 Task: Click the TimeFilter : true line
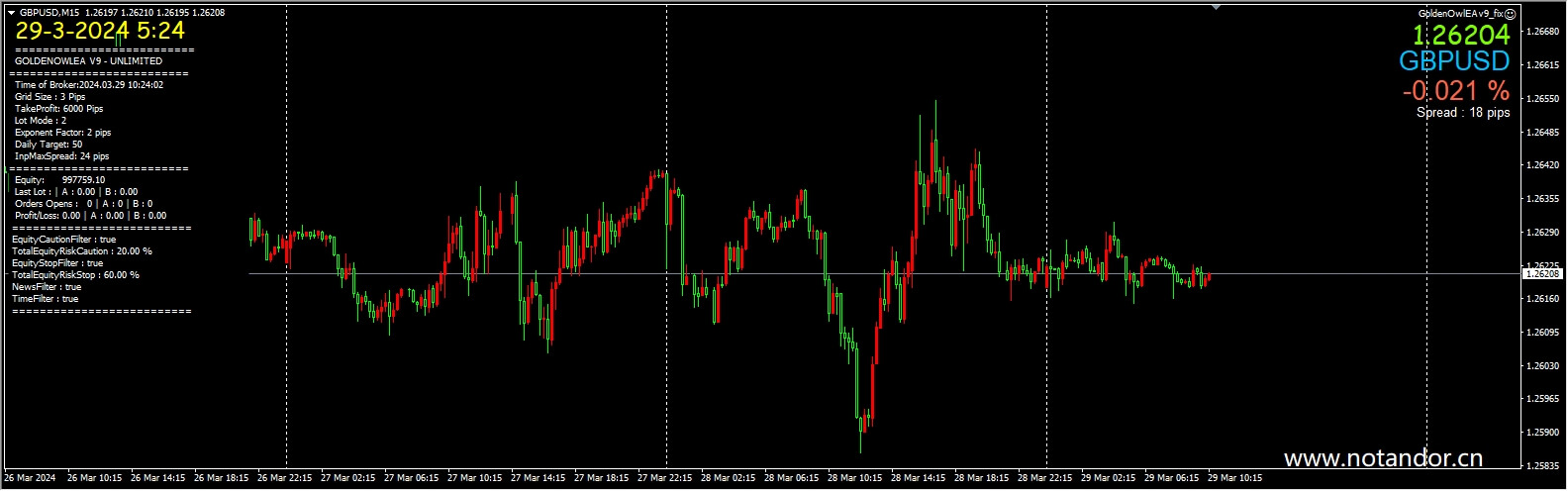(45, 299)
